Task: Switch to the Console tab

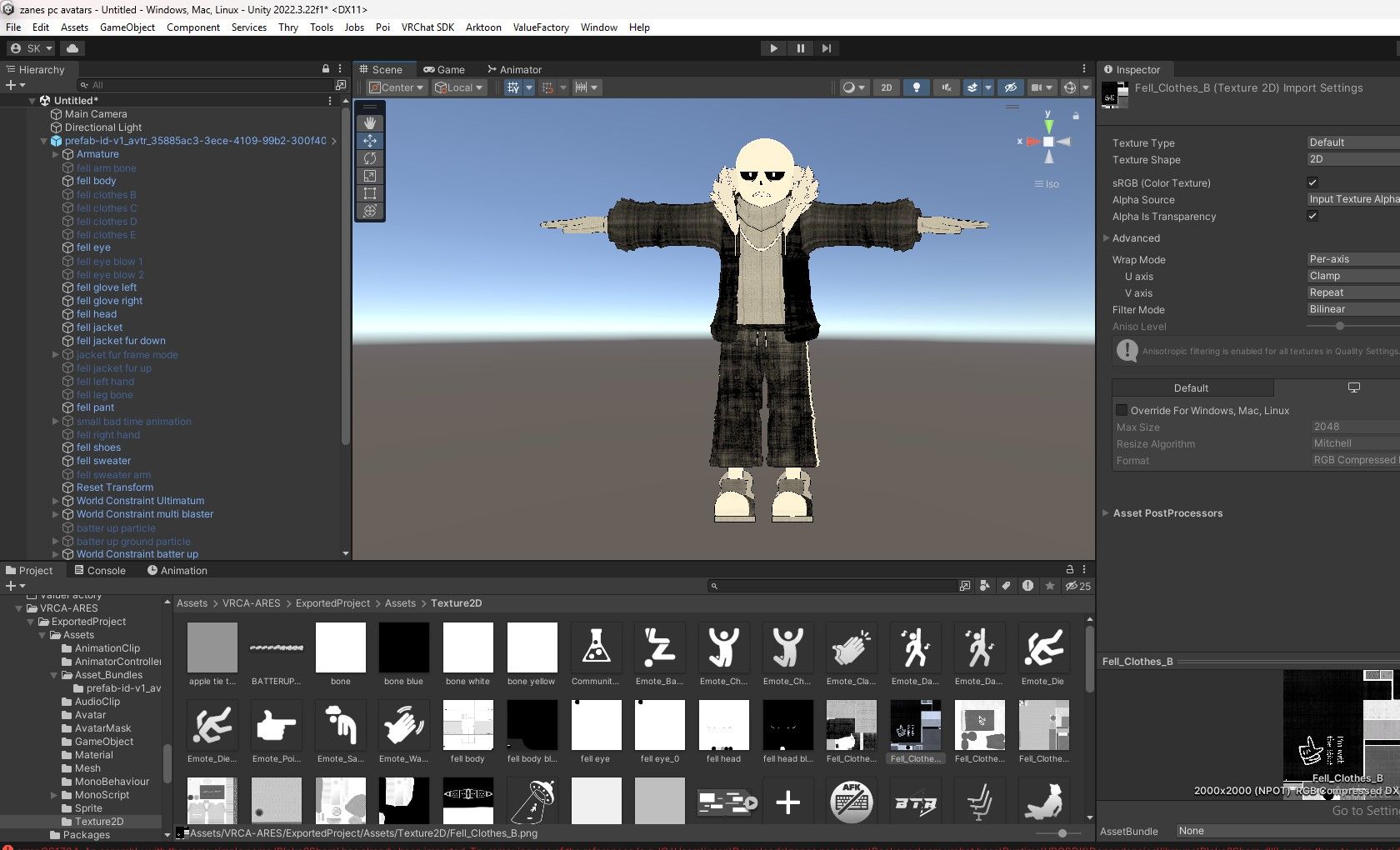Action: pyautogui.click(x=100, y=571)
